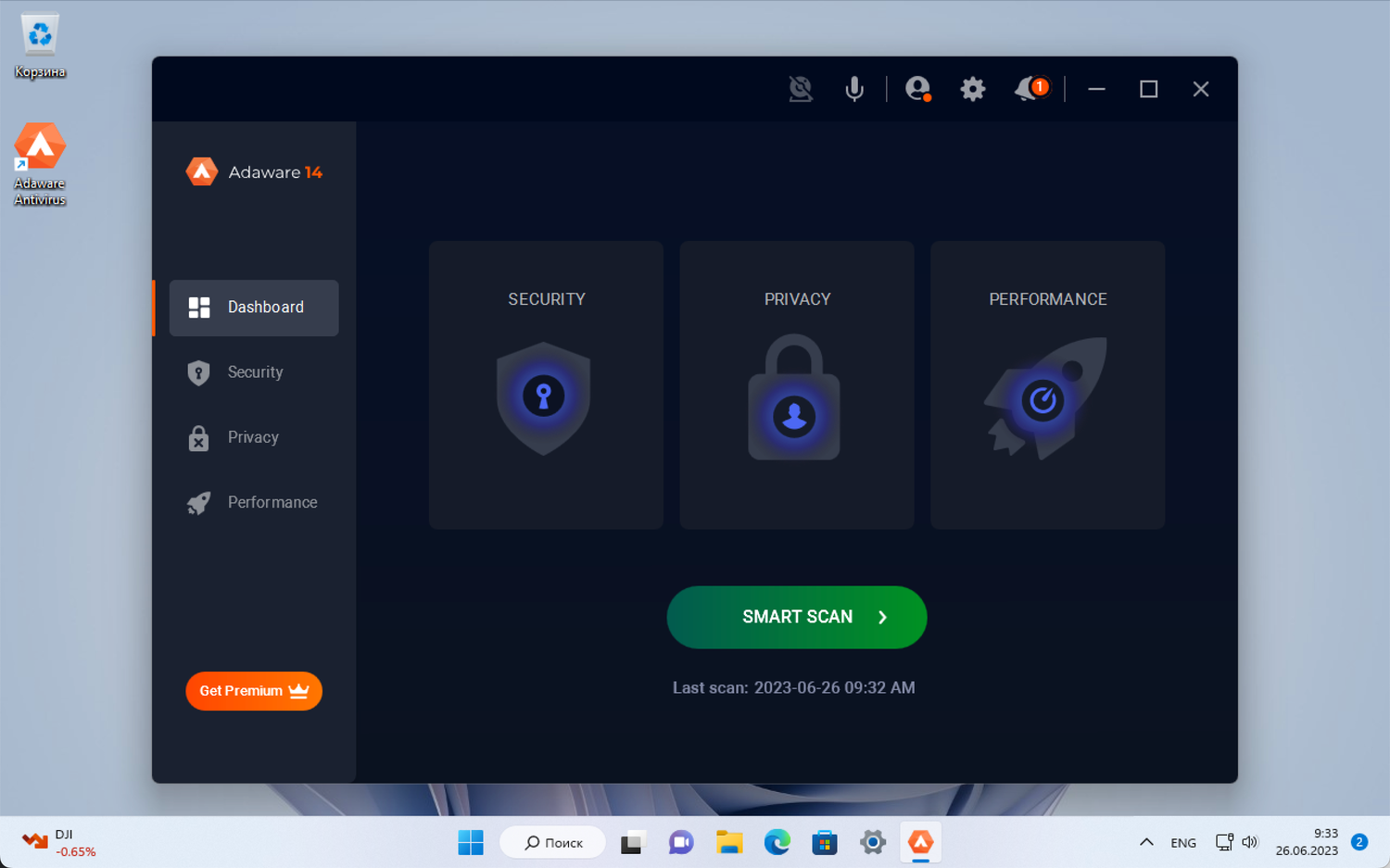Viewport: 1390px width, 868px height.
Task: Open Security in the sidebar menu
Action: tap(254, 372)
